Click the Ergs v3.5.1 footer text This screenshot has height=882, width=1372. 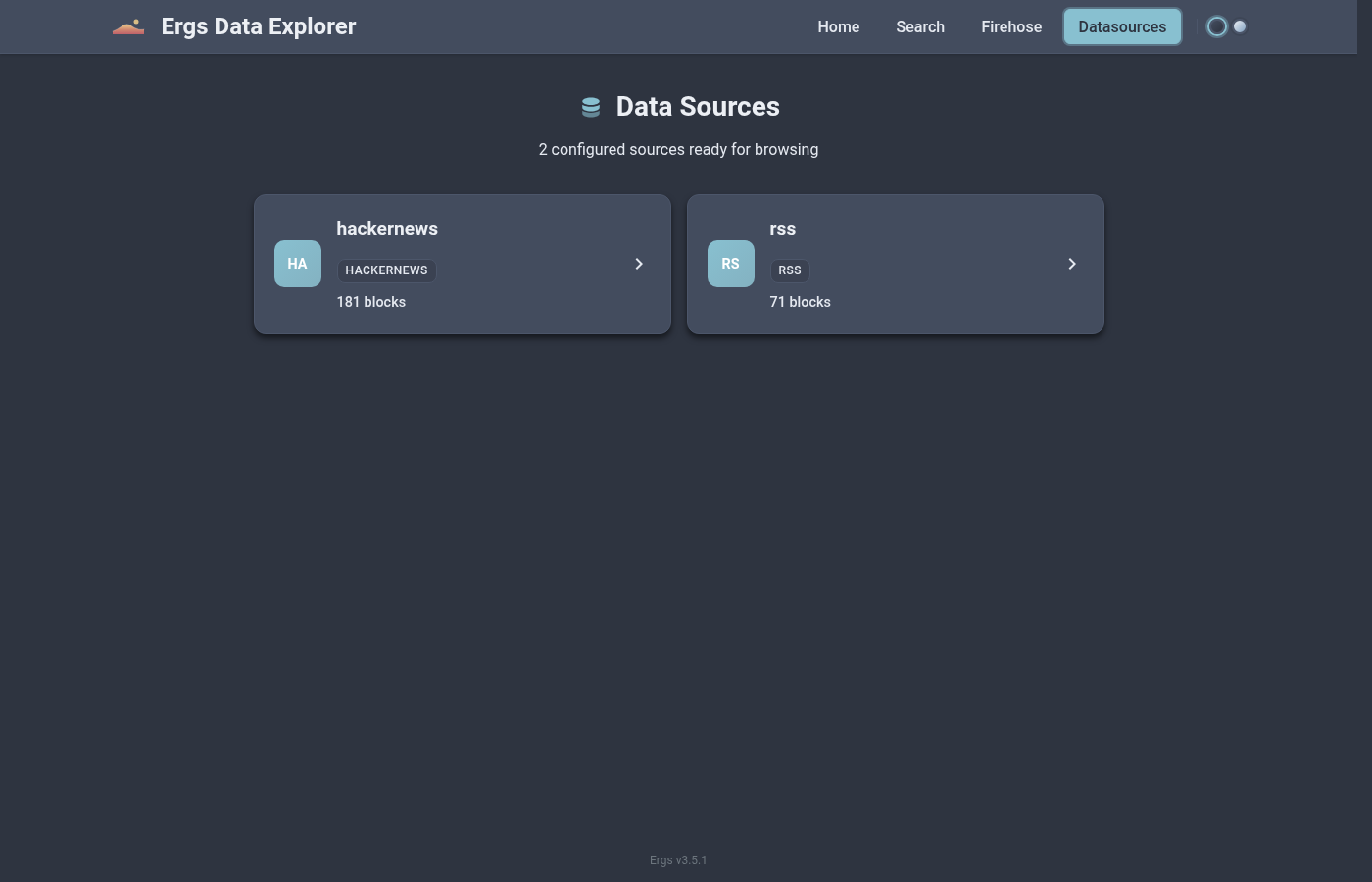point(678,860)
